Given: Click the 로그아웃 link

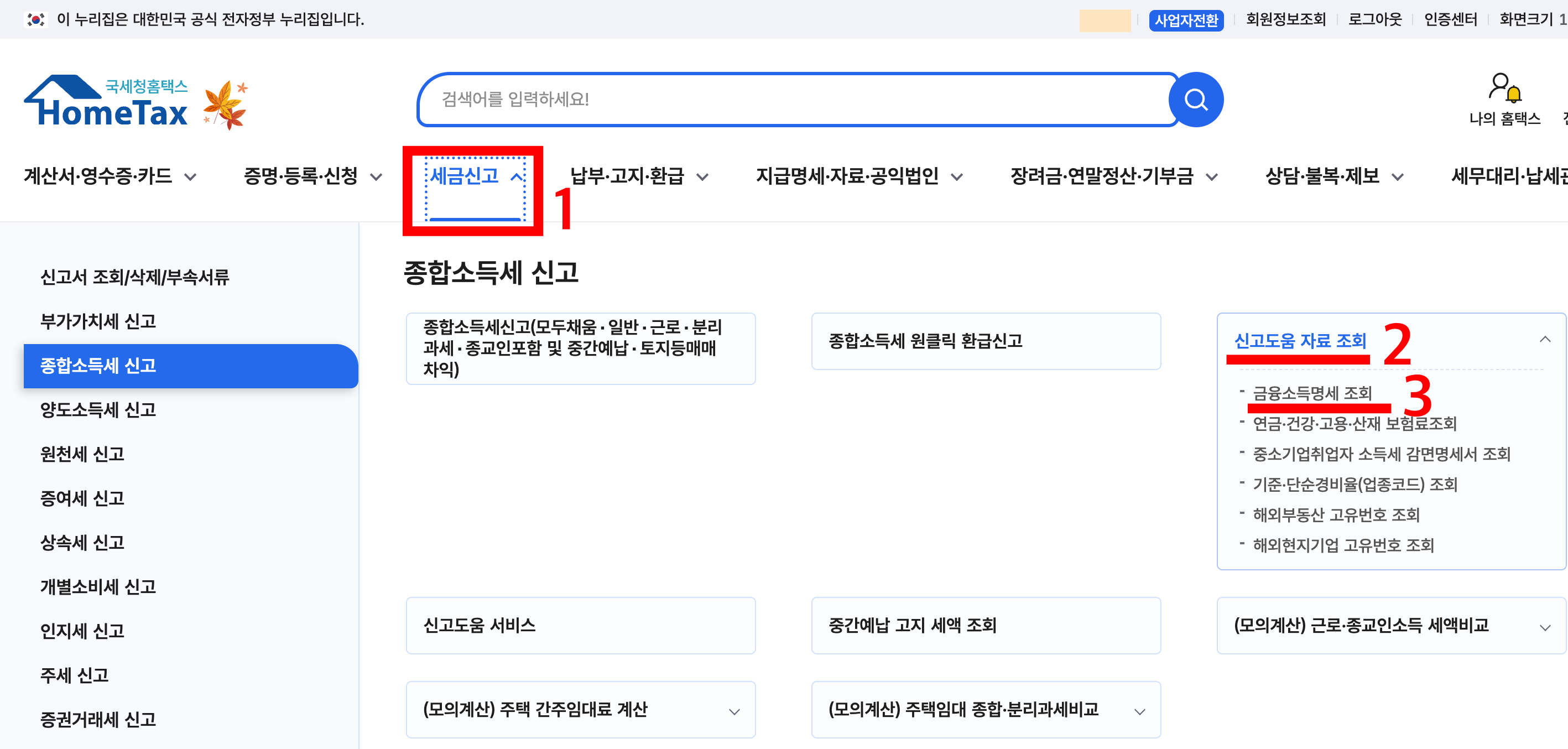Looking at the screenshot, I should click(x=1374, y=19).
